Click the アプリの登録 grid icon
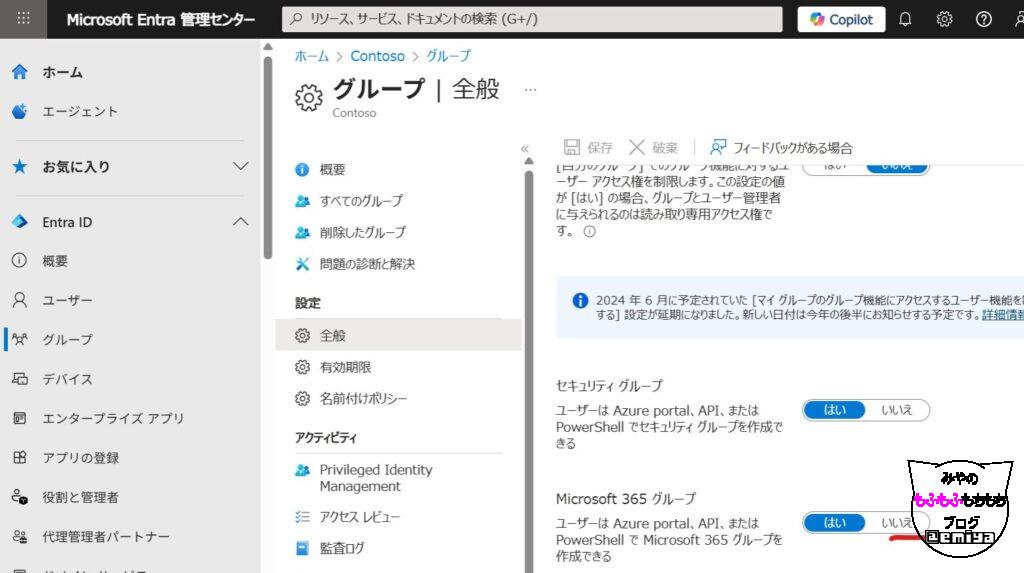 [x=20, y=457]
